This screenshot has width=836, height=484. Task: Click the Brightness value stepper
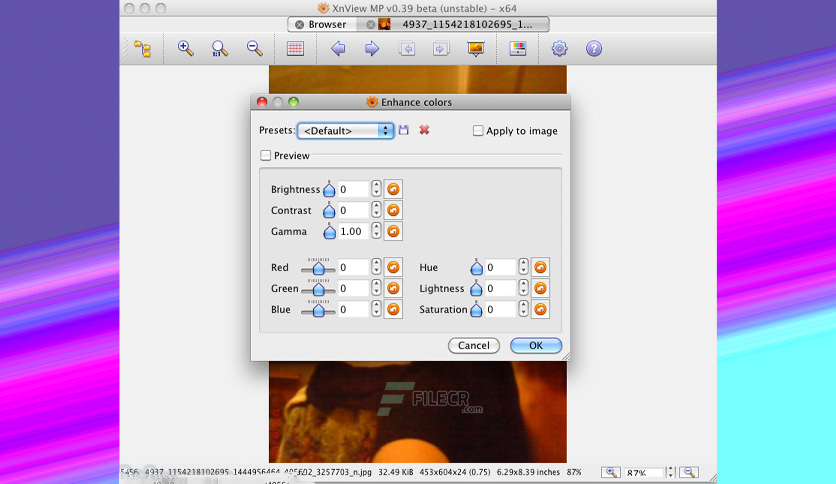click(x=376, y=189)
